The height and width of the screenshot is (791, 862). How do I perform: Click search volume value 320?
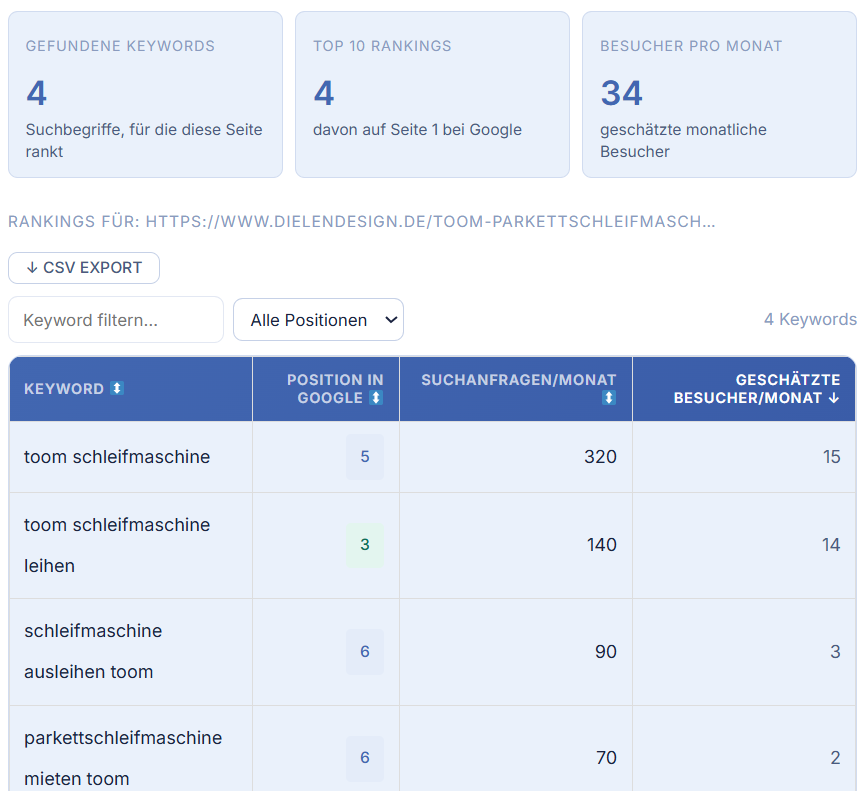point(600,457)
